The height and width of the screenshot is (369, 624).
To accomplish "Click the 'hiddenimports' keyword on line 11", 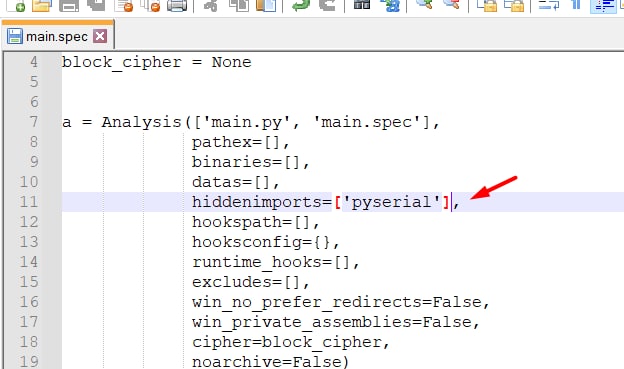I will (x=257, y=202).
